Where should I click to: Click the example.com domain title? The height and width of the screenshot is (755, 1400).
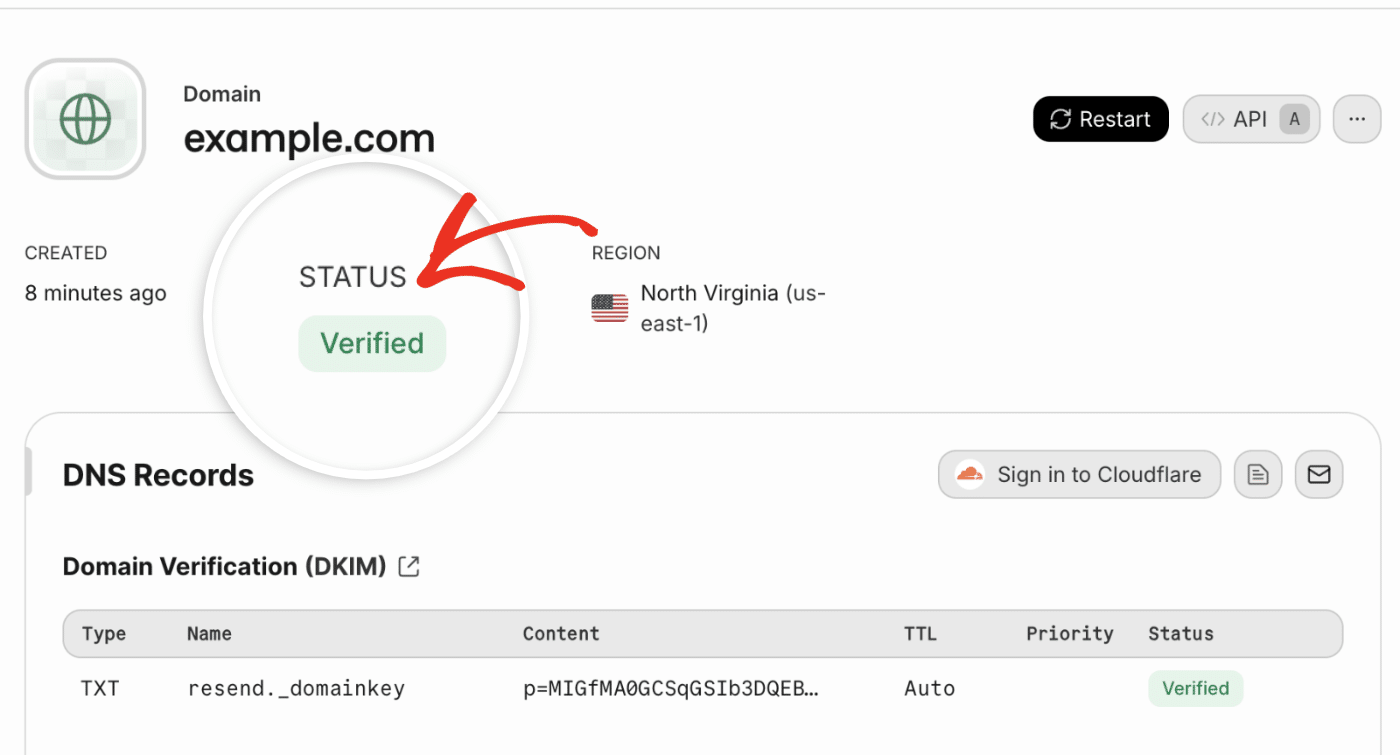click(x=308, y=138)
